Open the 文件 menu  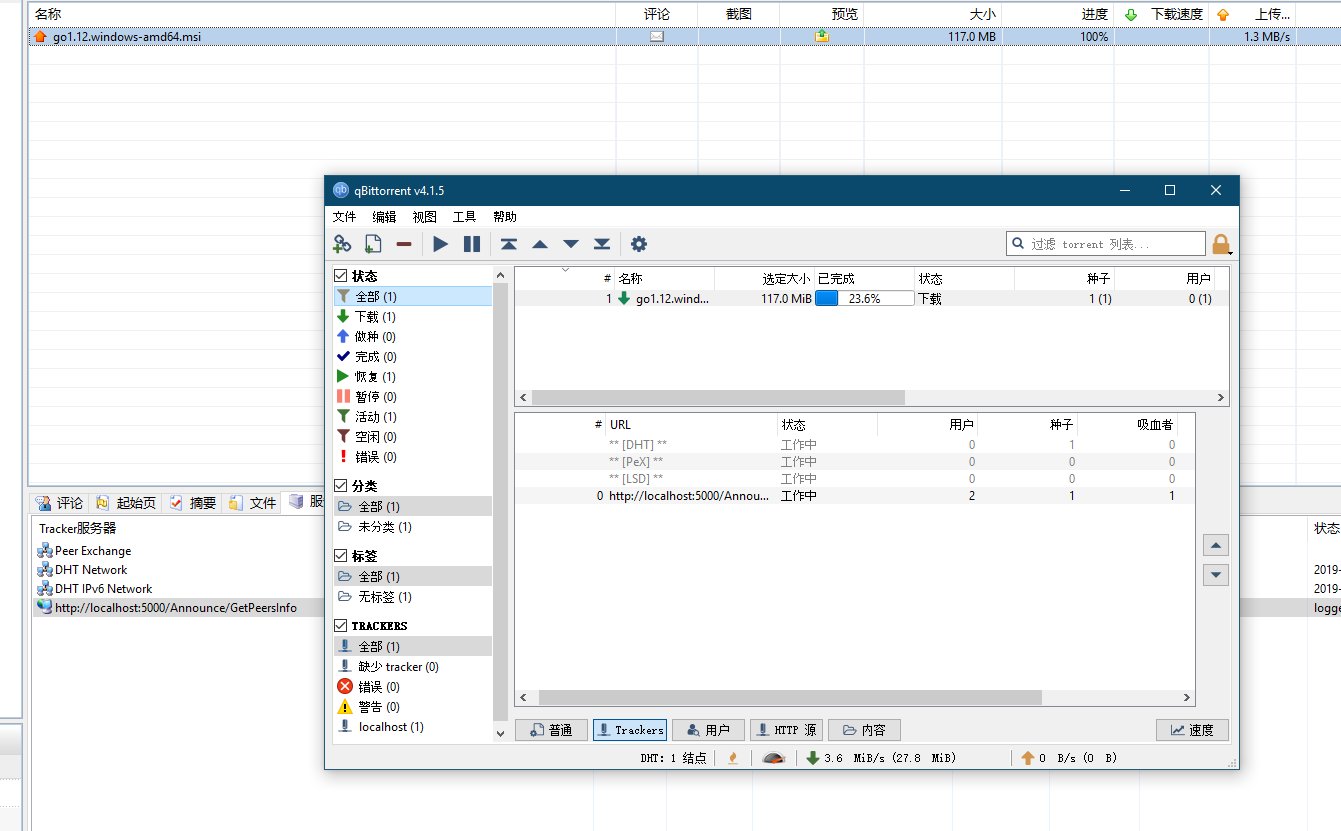[x=345, y=217]
